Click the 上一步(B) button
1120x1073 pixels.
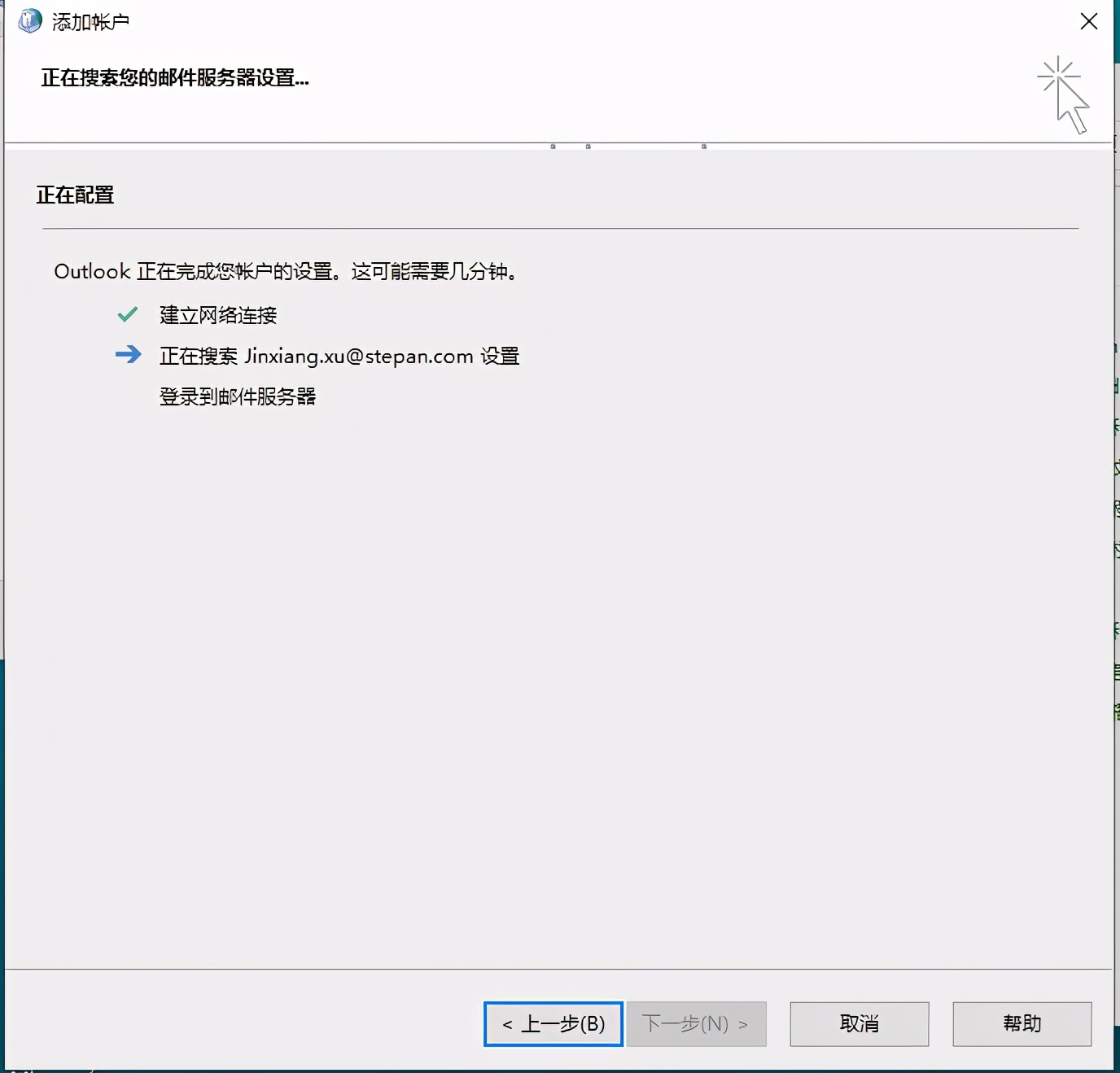[552, 1024]
